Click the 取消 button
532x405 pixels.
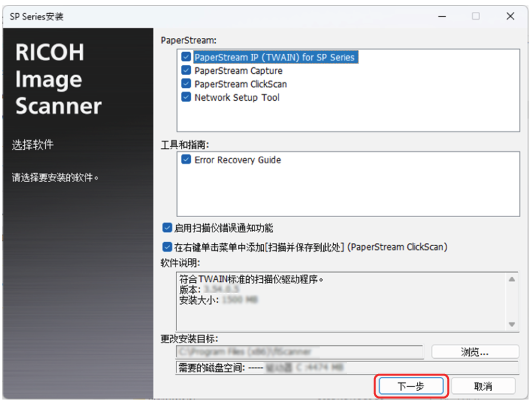coord(483,386)
